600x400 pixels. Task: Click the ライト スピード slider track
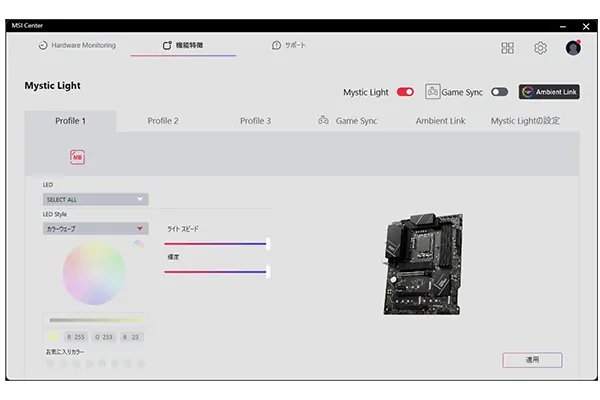[217, 244]
